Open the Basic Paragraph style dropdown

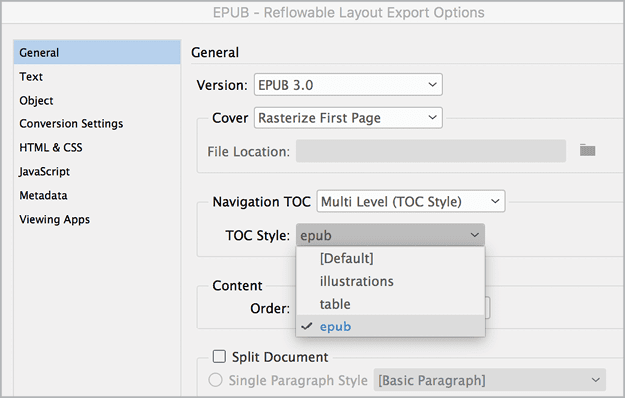pos(489,380)
